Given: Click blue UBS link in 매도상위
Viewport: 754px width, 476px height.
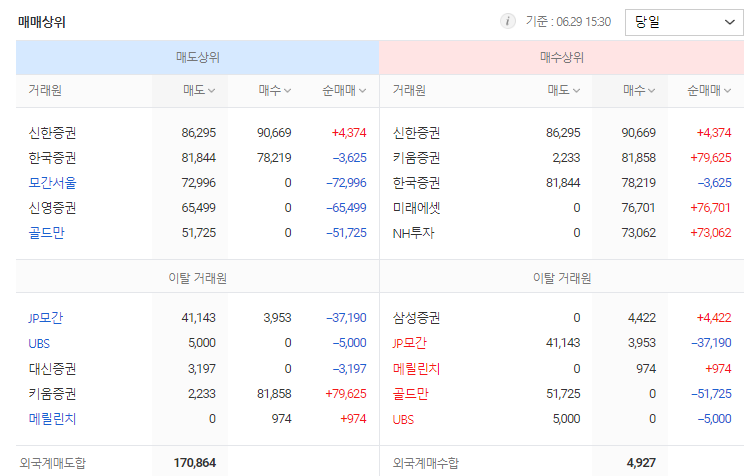Looking at the screenshot, I should click(39, 343).
